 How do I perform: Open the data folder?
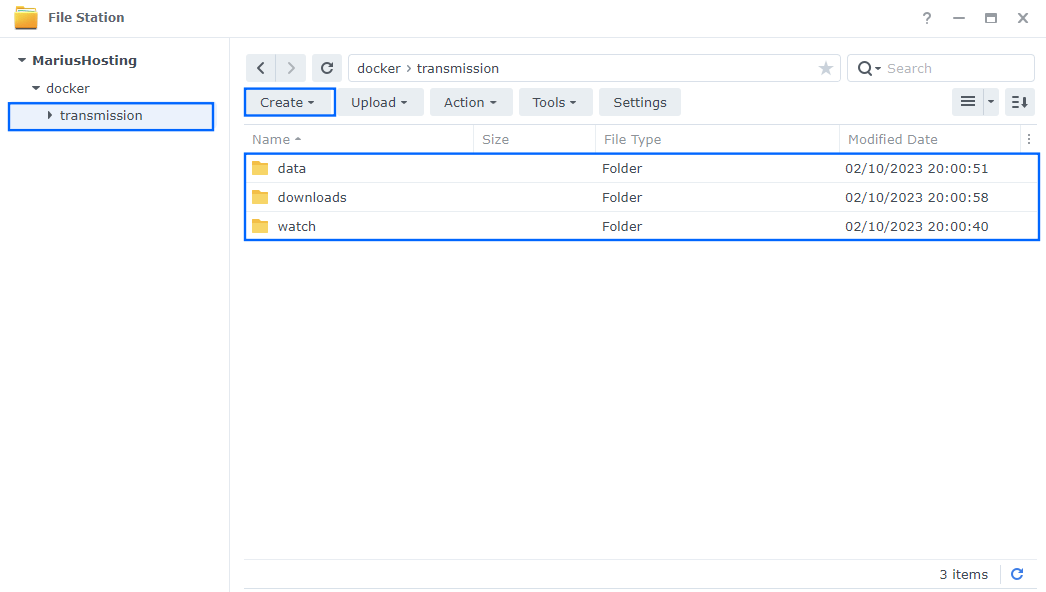point(292,168)
